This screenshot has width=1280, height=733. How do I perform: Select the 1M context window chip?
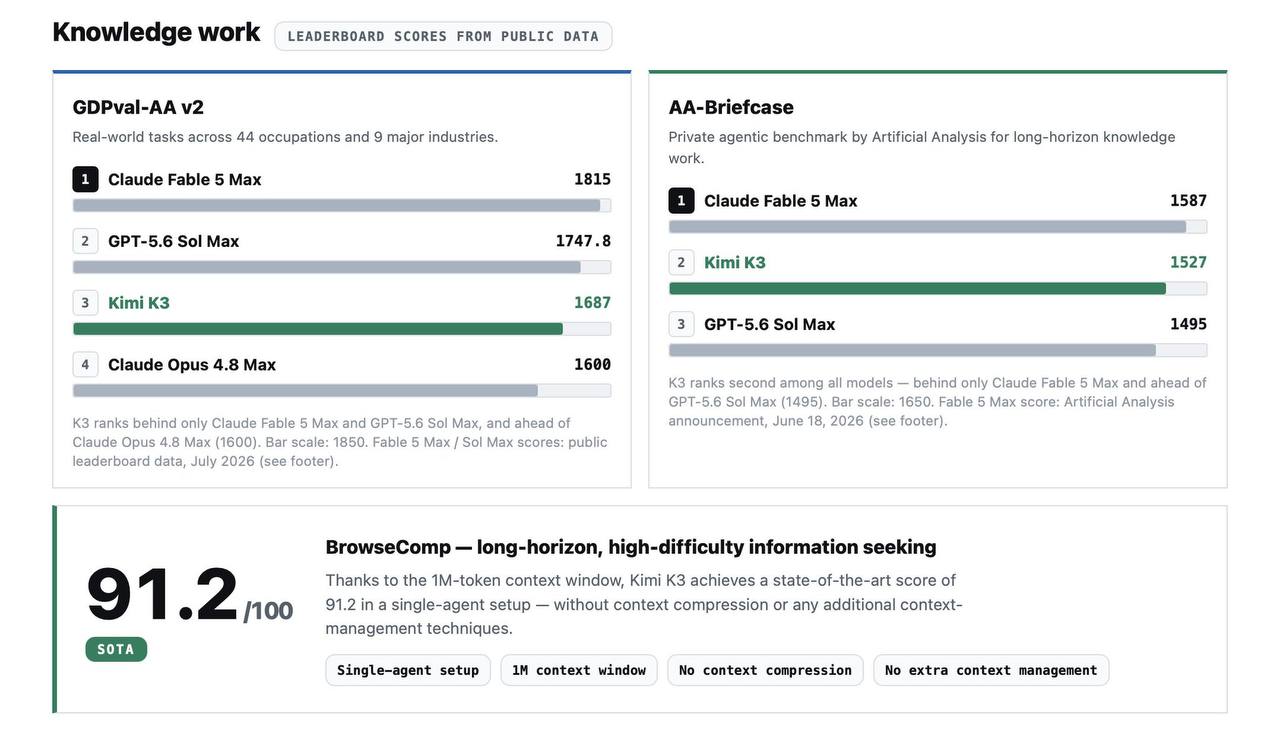click(x=579, y=670)
